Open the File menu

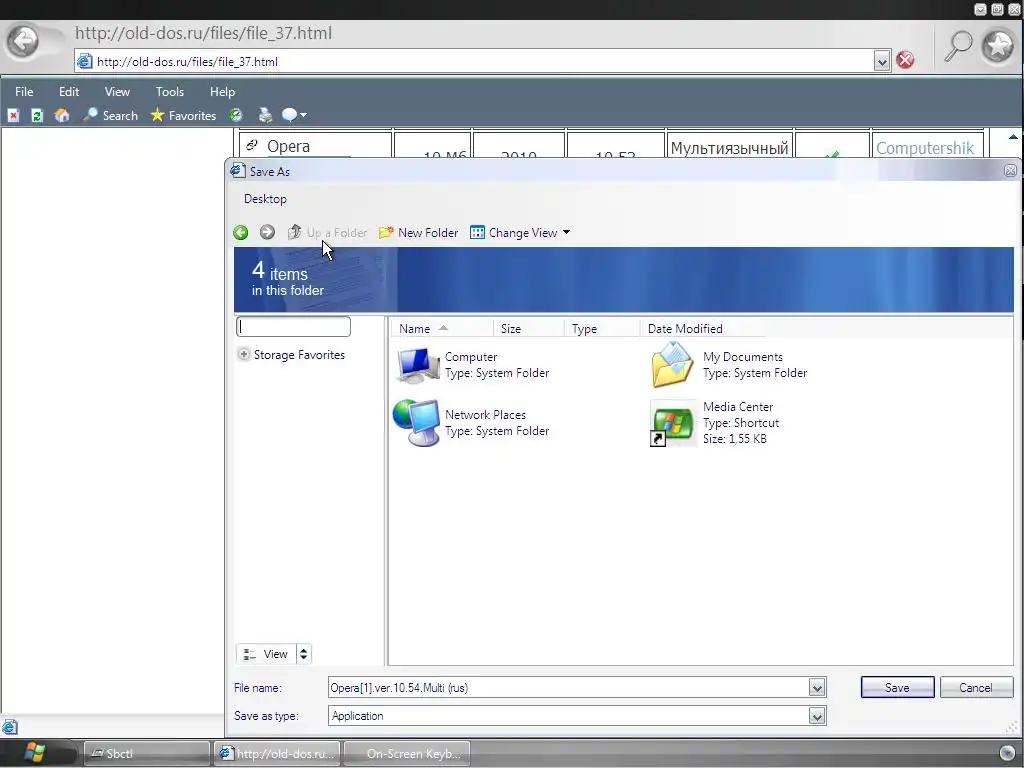(x=24, y=92)
